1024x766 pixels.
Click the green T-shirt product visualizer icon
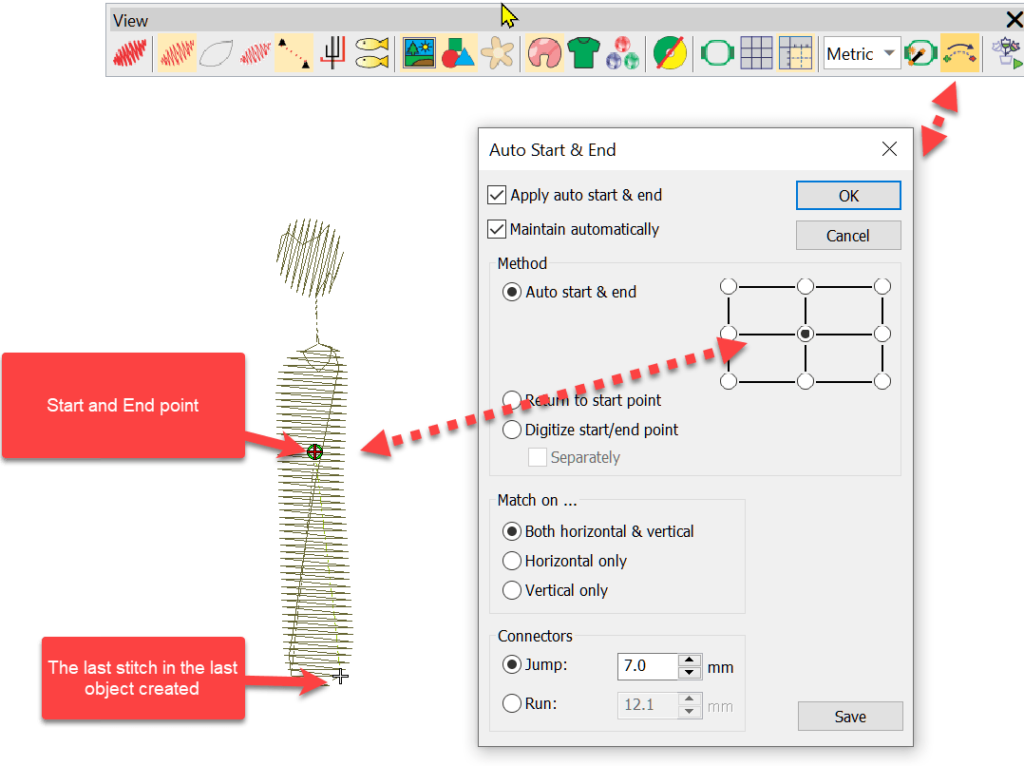[584, 53]
